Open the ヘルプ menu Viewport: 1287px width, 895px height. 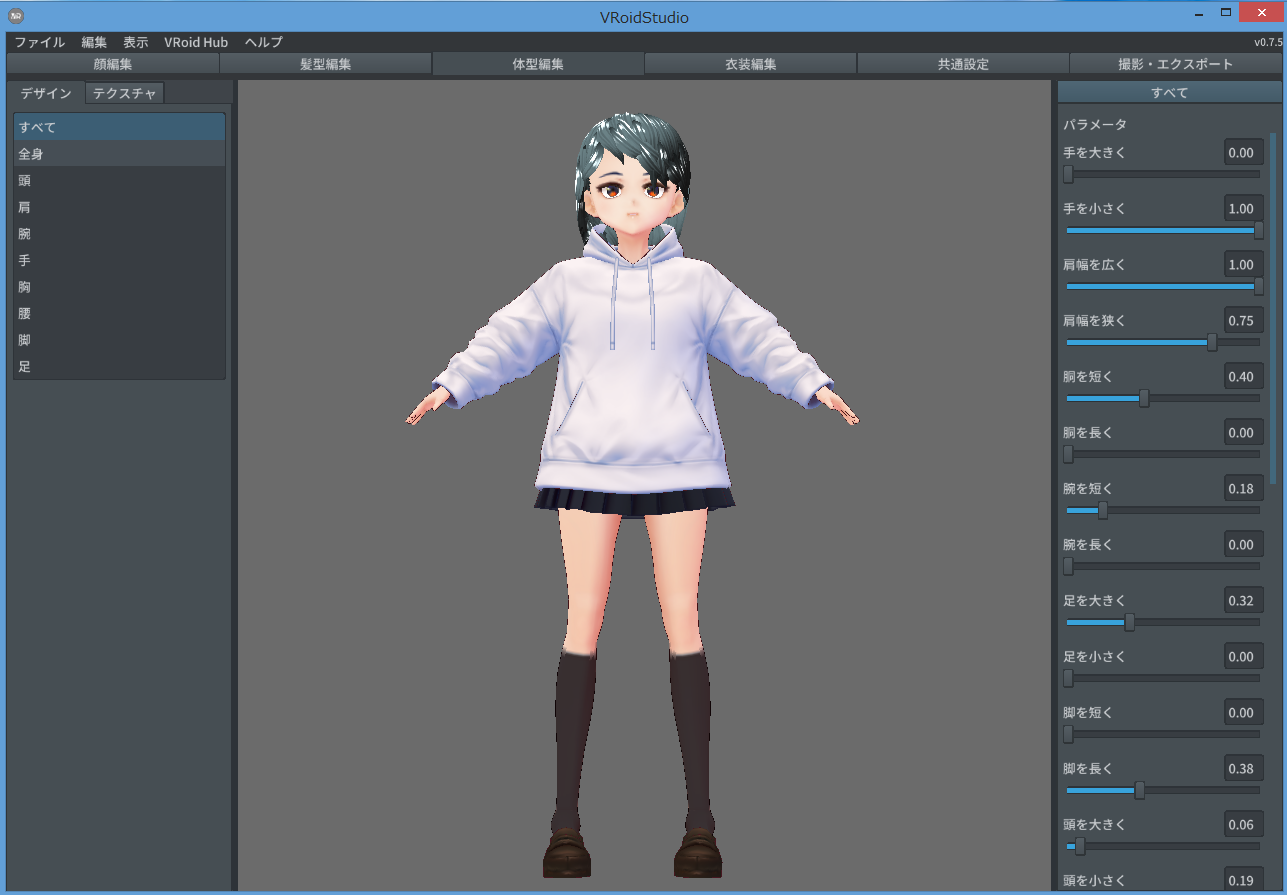coord(264,42)
